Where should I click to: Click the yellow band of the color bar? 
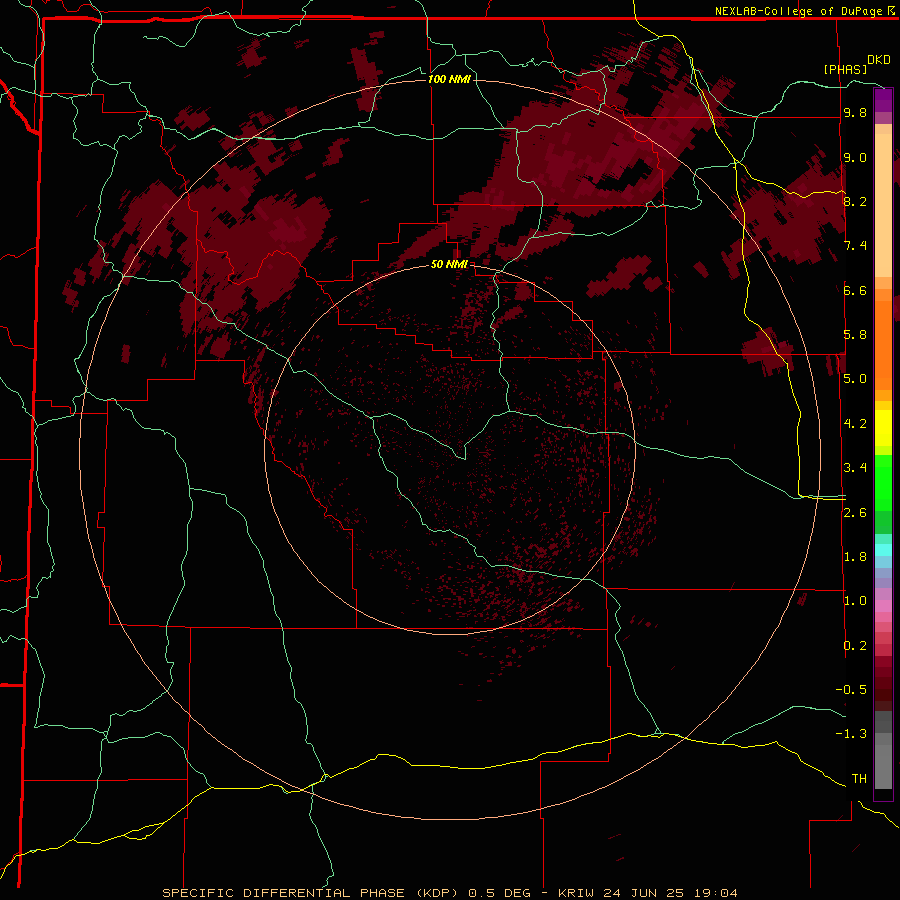point(883,428)
